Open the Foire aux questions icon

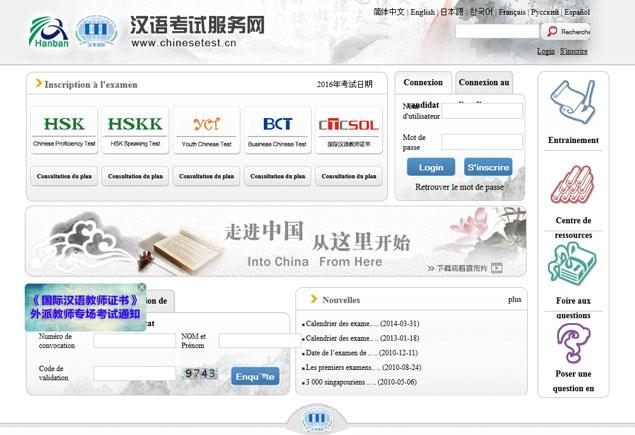[x=572, y=262]
